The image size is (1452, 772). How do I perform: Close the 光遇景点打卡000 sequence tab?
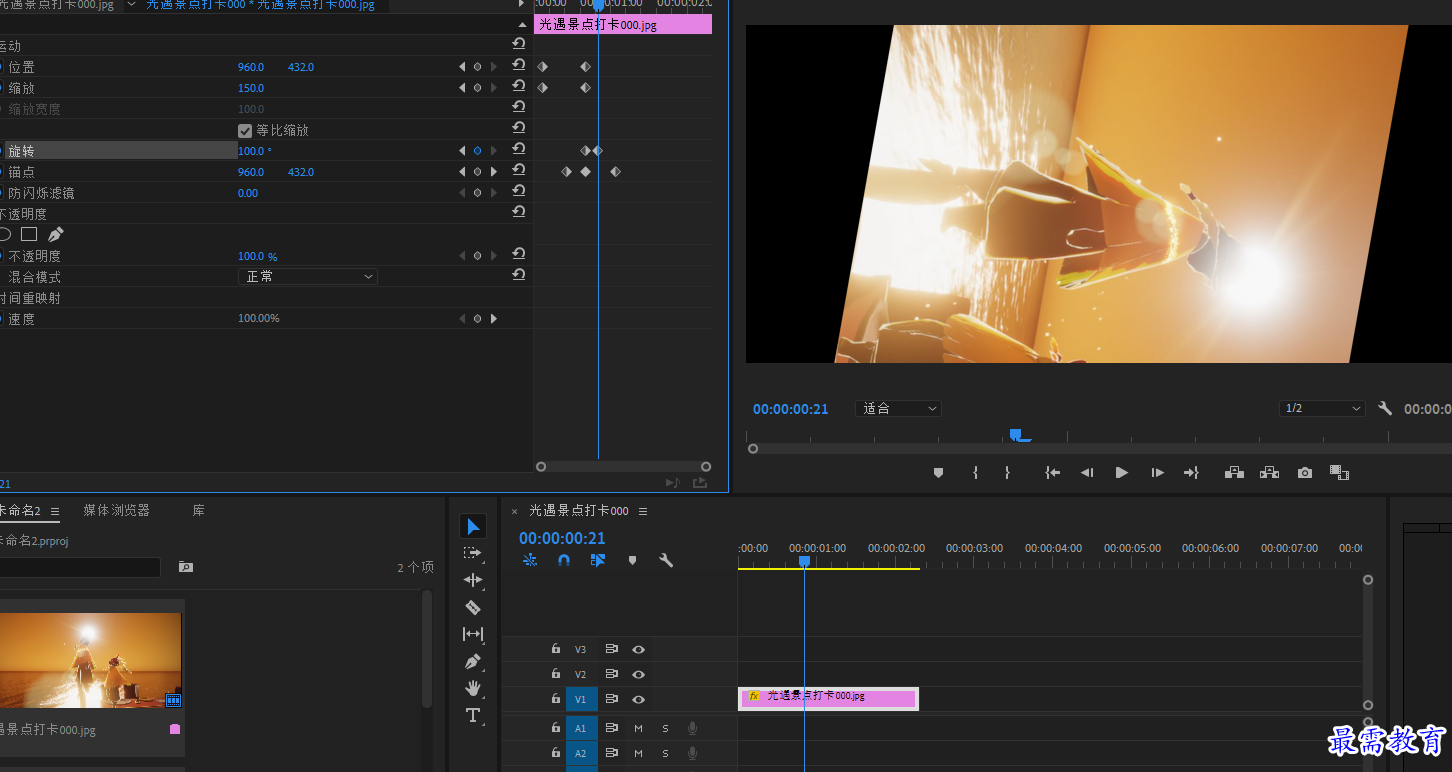pos(515,511)
